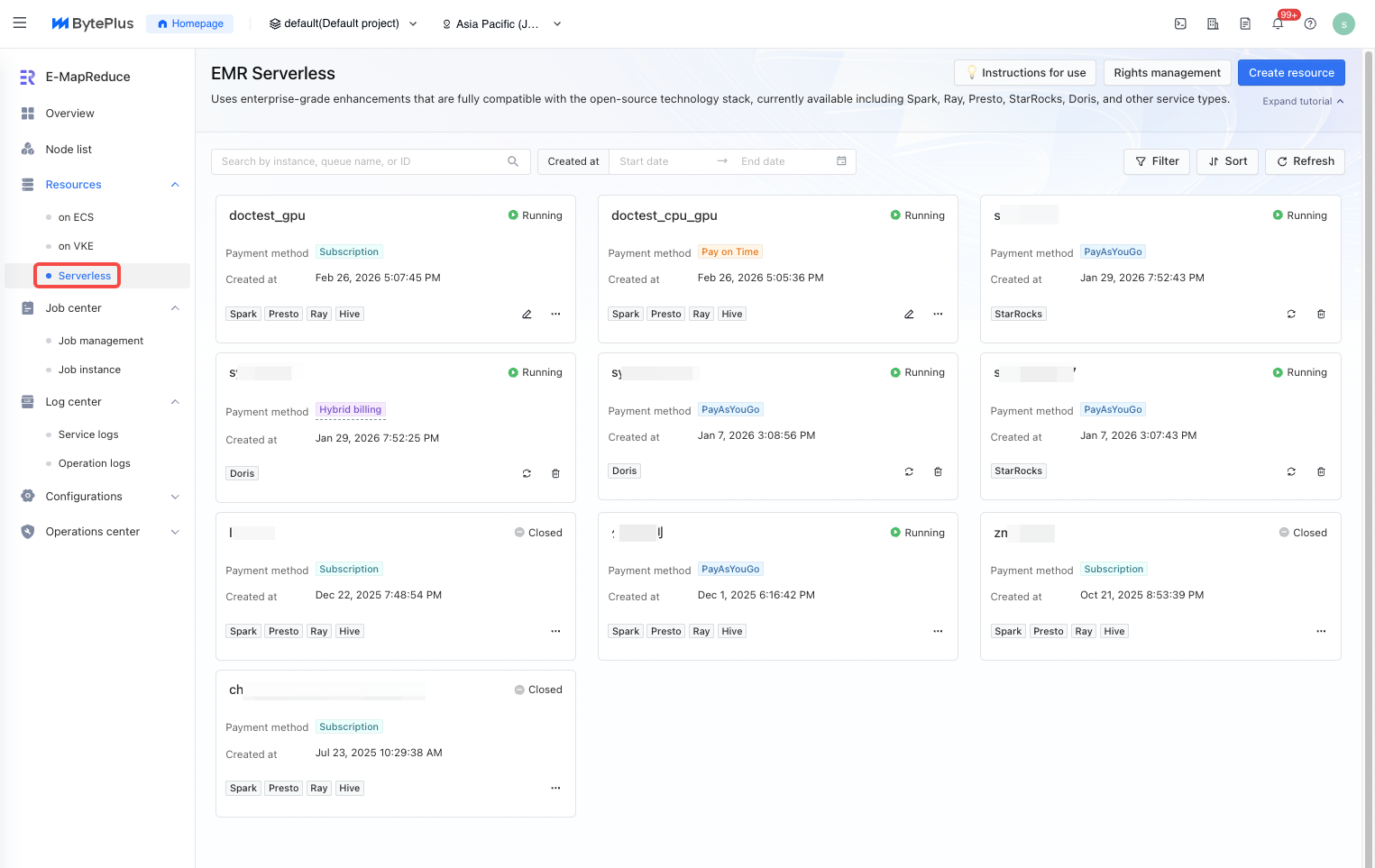This screenshot has height=868, width=1375.
Task: Open Overview in the sidebar
Action: [x=69, y=114]
